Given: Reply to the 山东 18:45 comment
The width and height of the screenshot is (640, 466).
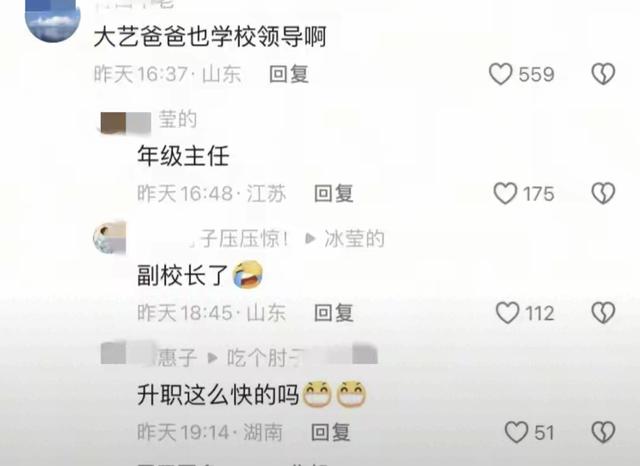Looking at the screenshot, I should point(333,313).
